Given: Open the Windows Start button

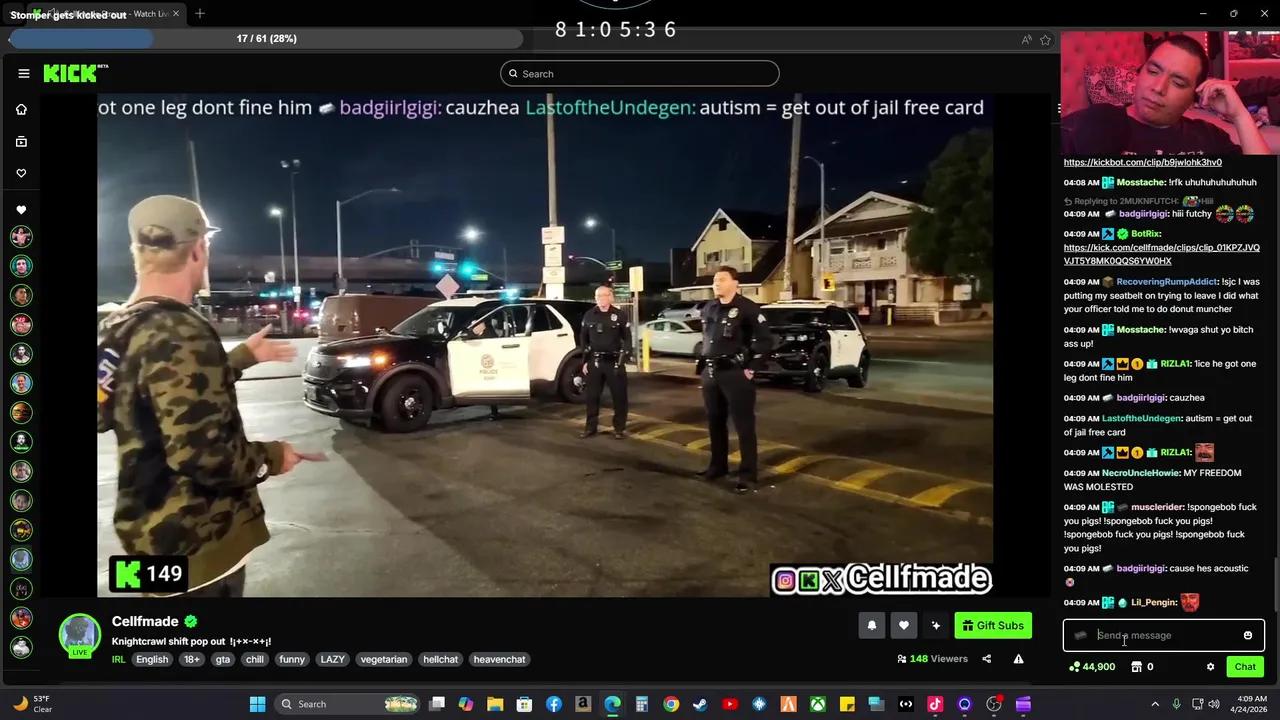Looking at the screenshot, I should click(257, 704).
